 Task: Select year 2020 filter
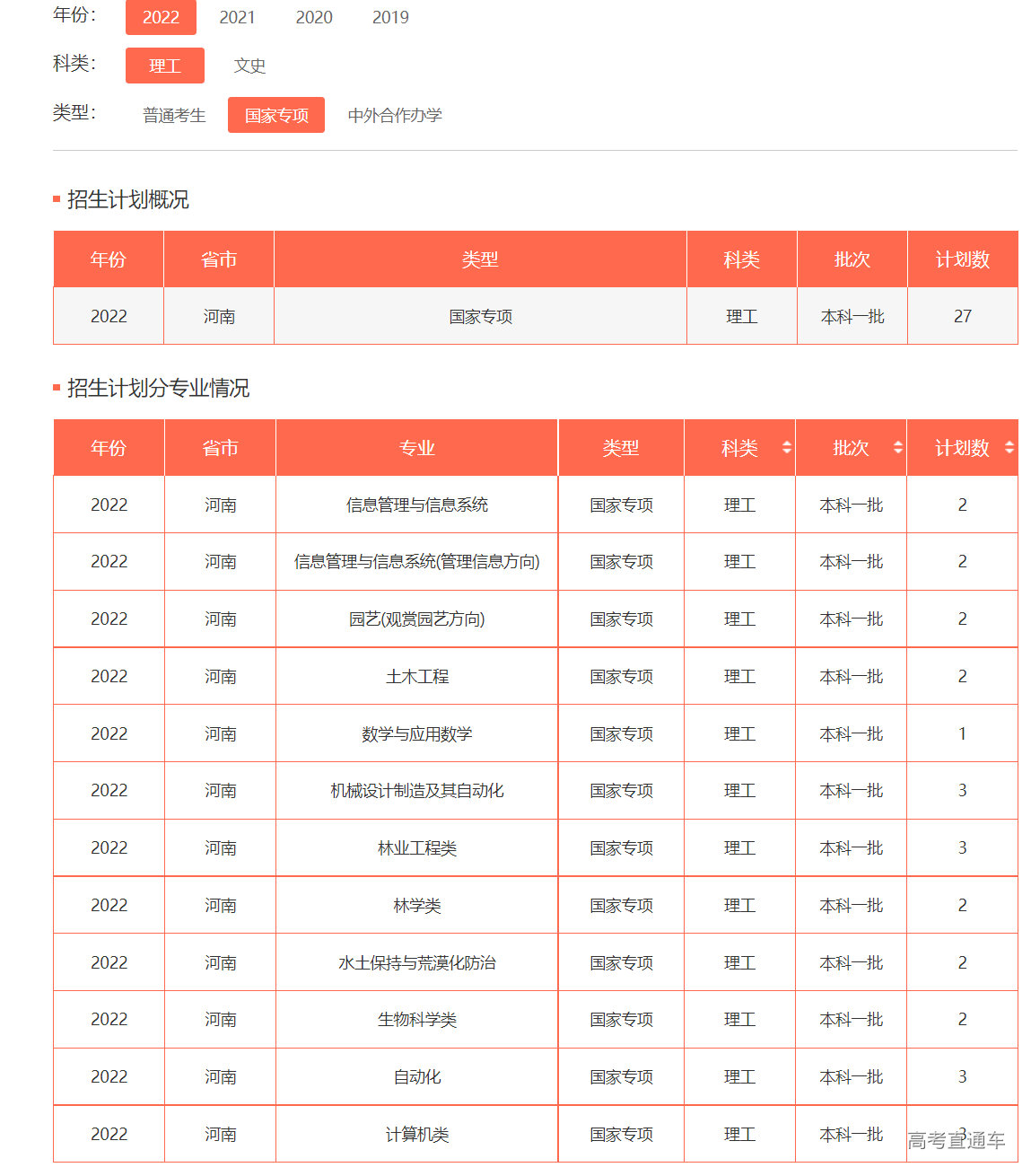[313, 17]
